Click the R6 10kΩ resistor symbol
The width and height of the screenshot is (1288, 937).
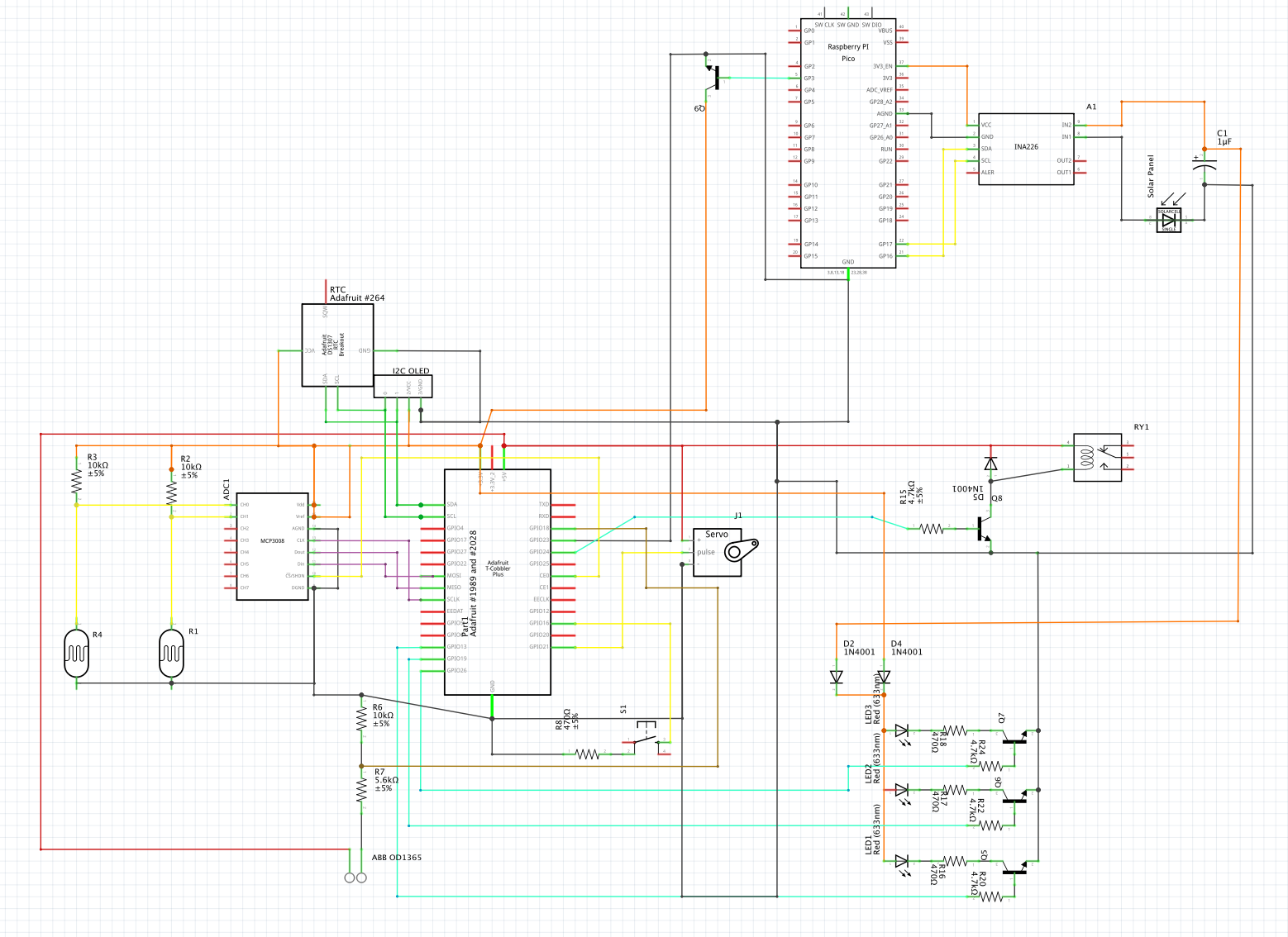pos(361,718)
